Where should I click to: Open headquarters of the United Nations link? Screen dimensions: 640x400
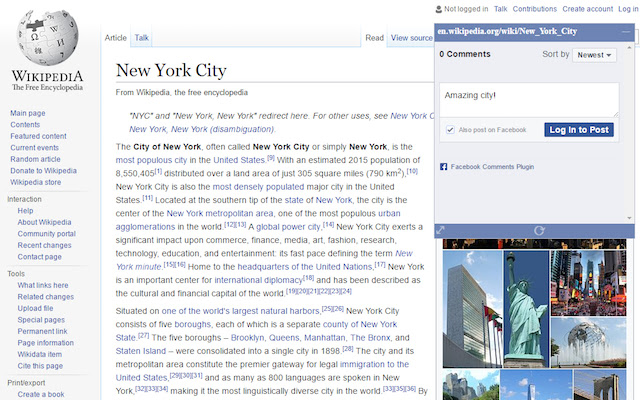click(305, 267)
